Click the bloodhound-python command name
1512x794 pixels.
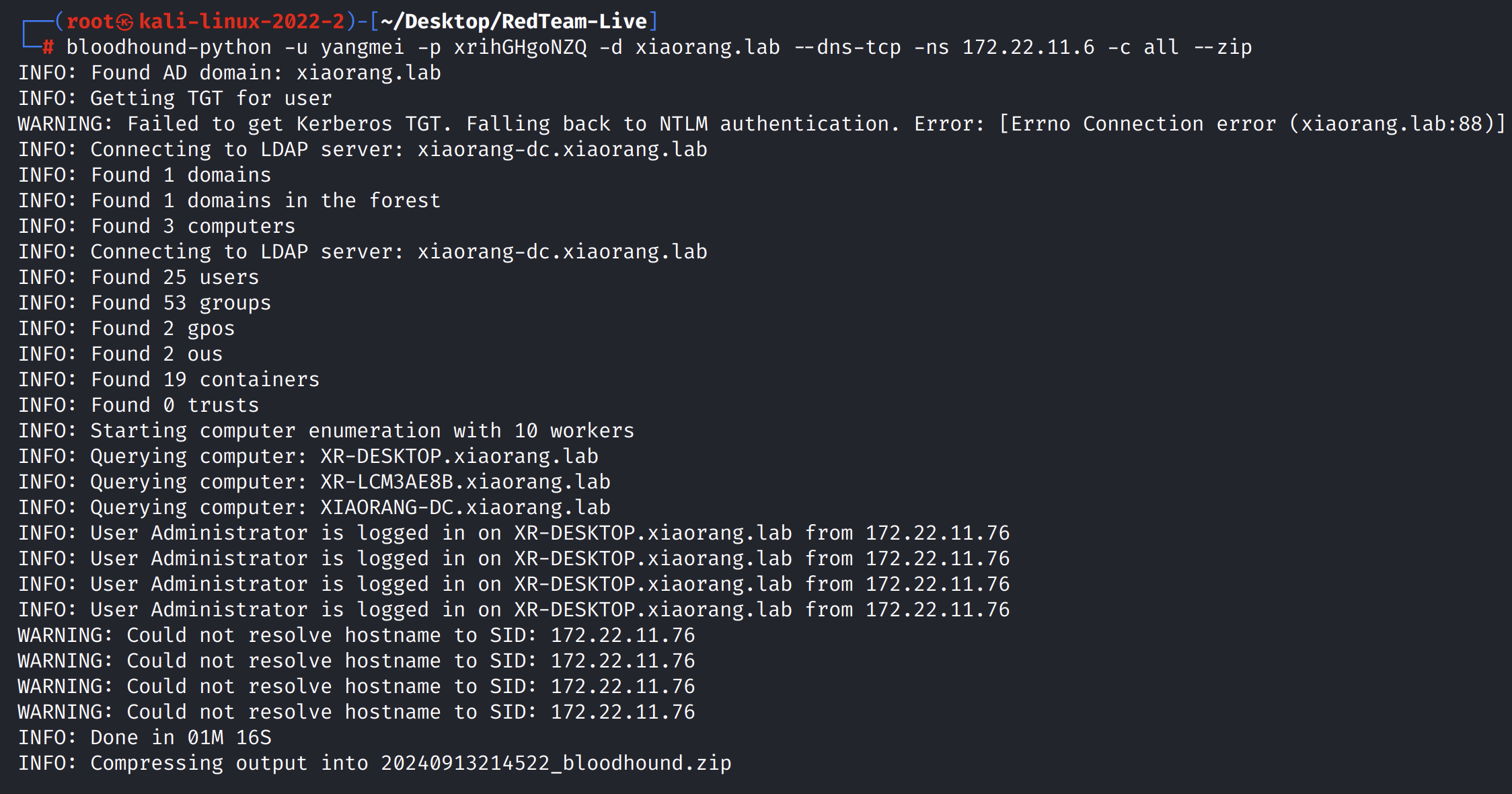click(169, 47)
